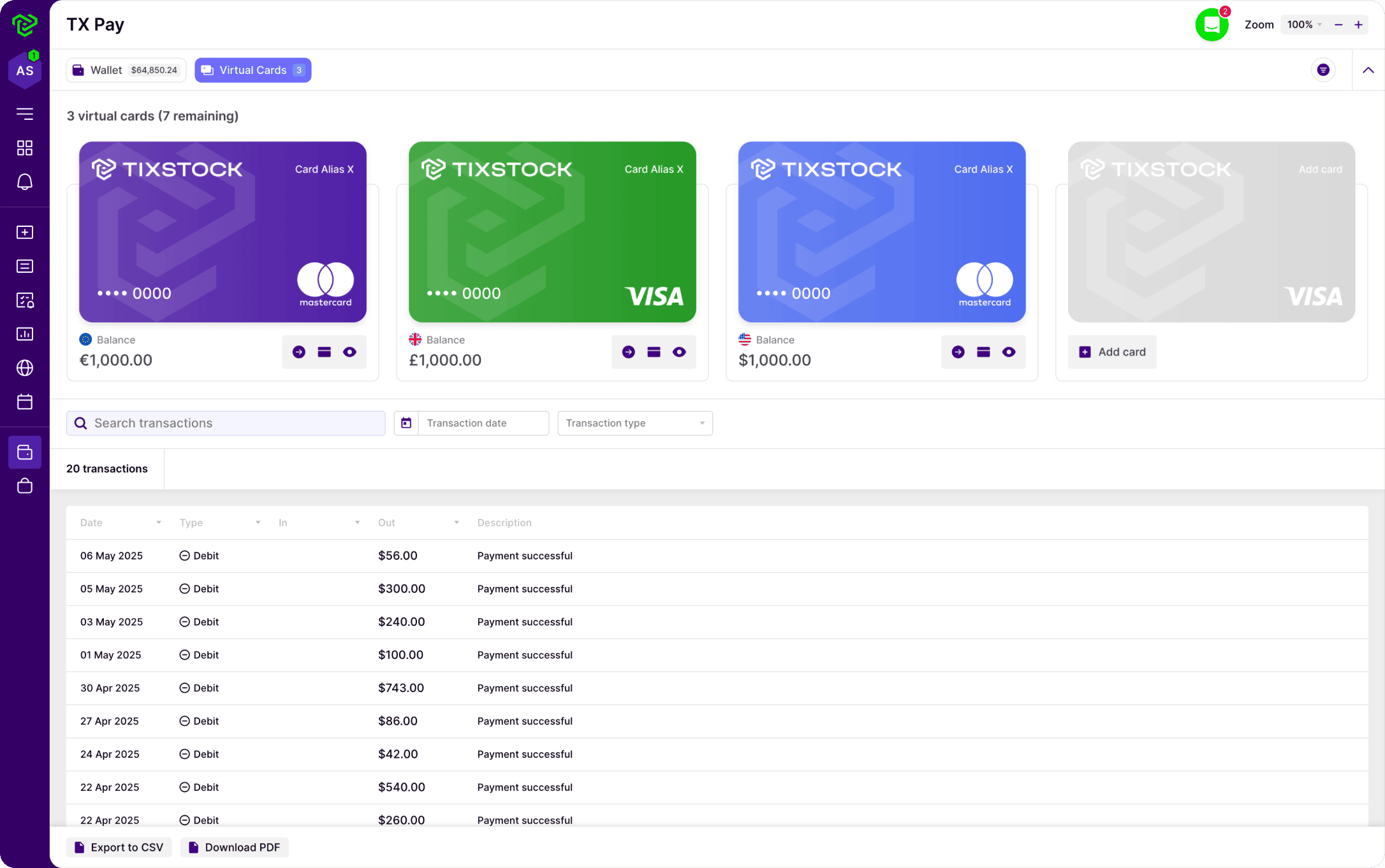Open the dashboard grid icon
The width and height of the screenshot is (1385, 868).
click(x=25, y=148)
